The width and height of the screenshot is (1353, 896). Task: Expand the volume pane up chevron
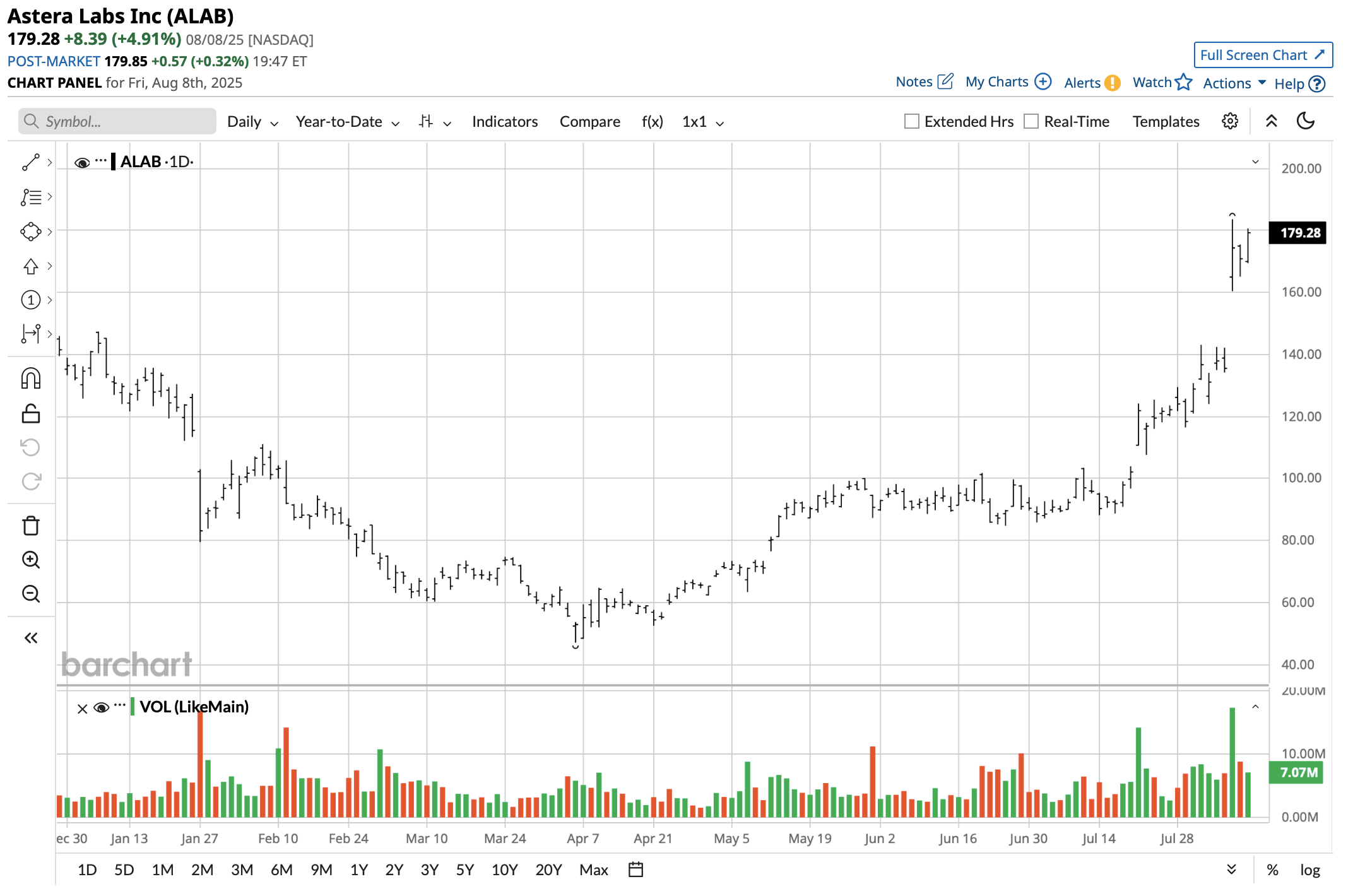pos(1256,707)
